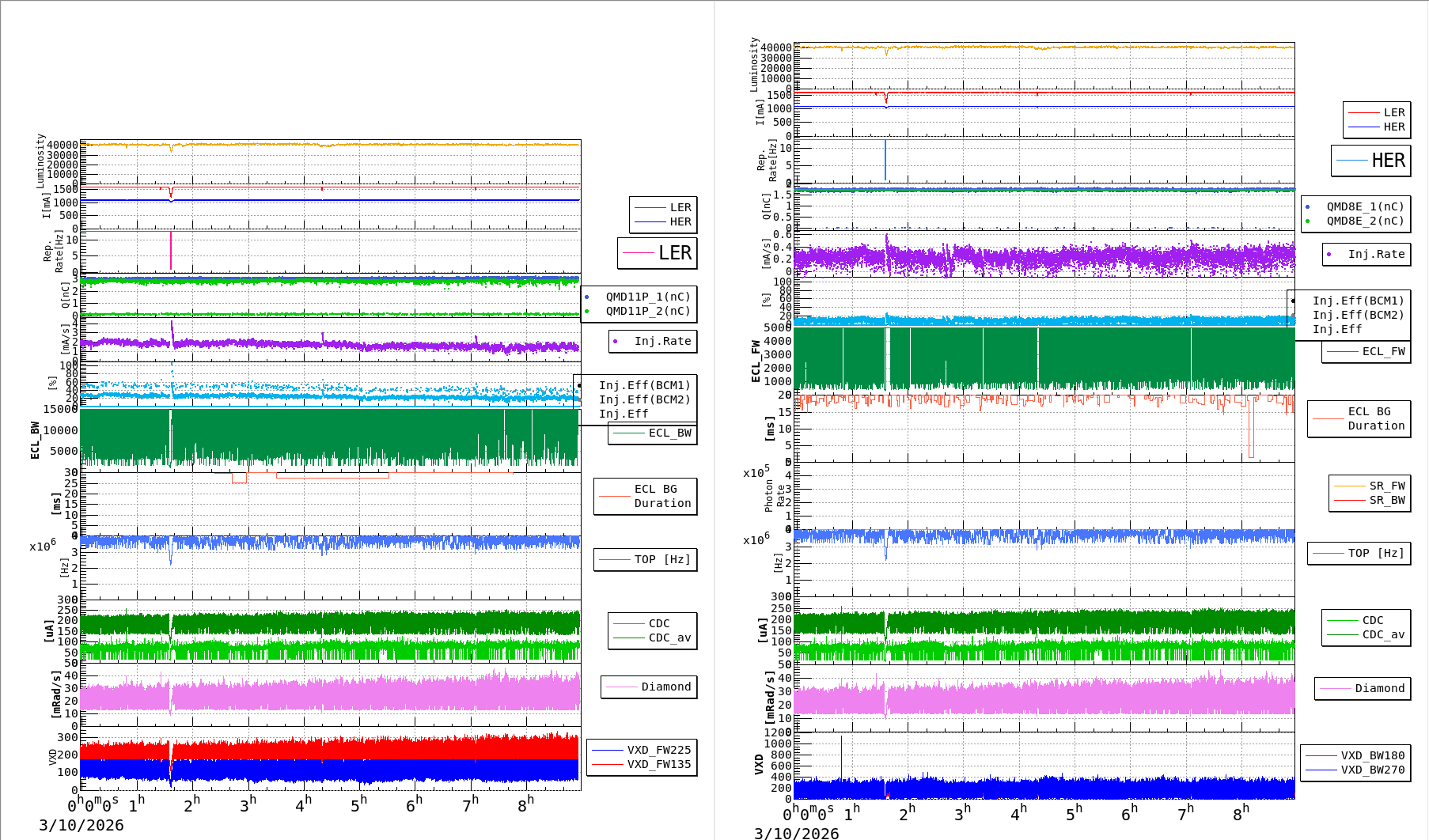Viewport: 1429px width, 840px height.
Task: Click the ECL_BW legend box
Action: coord(653,433)
